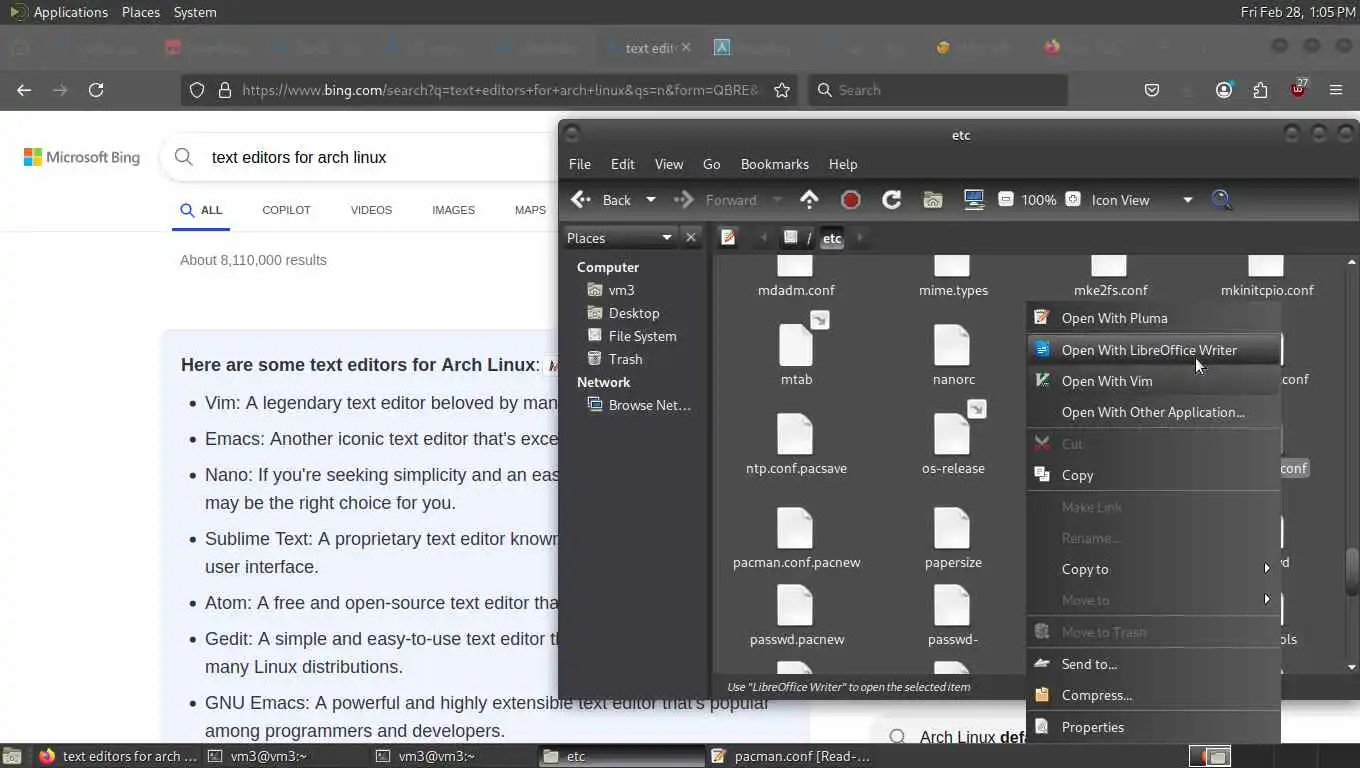This screenshot has width=1360, height=768.
Task: Select the papersize file icon
Action: tap(952, 527)
